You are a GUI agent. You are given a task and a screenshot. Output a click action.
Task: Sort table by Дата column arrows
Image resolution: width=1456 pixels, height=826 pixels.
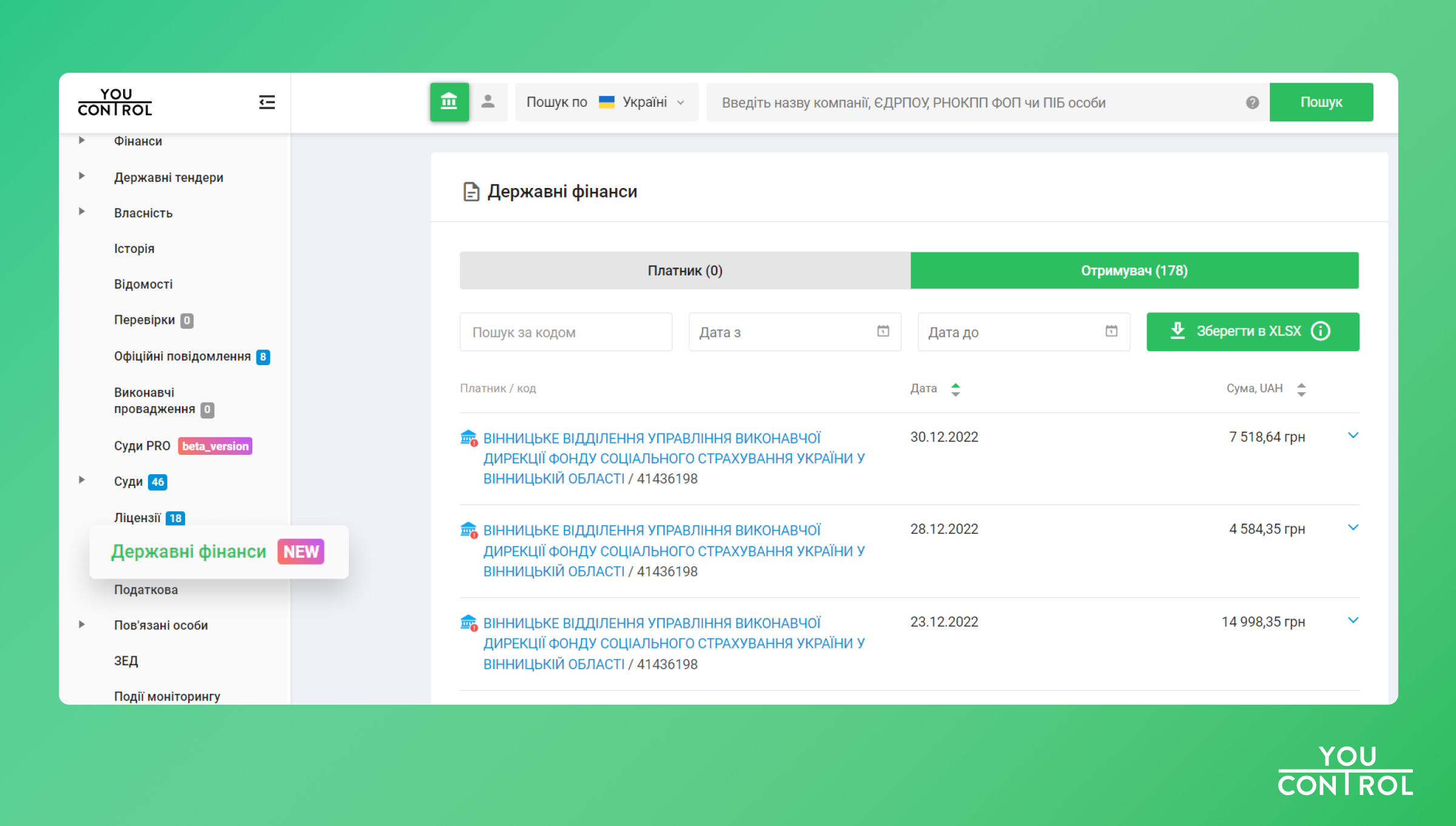pos(955,389)
